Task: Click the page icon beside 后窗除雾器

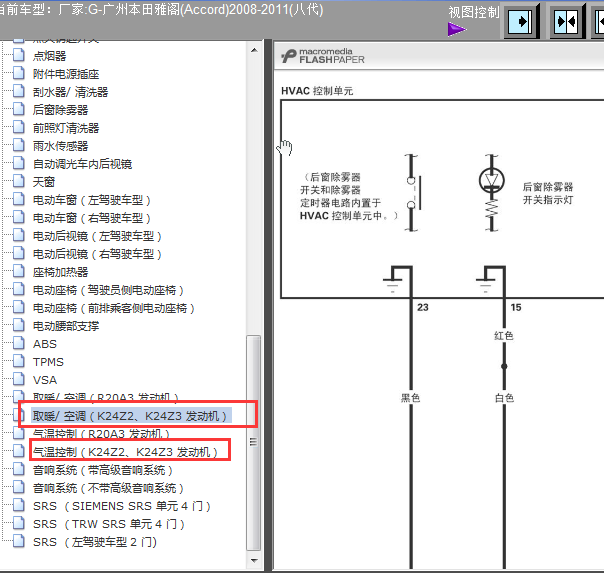Action: [18, 109]
